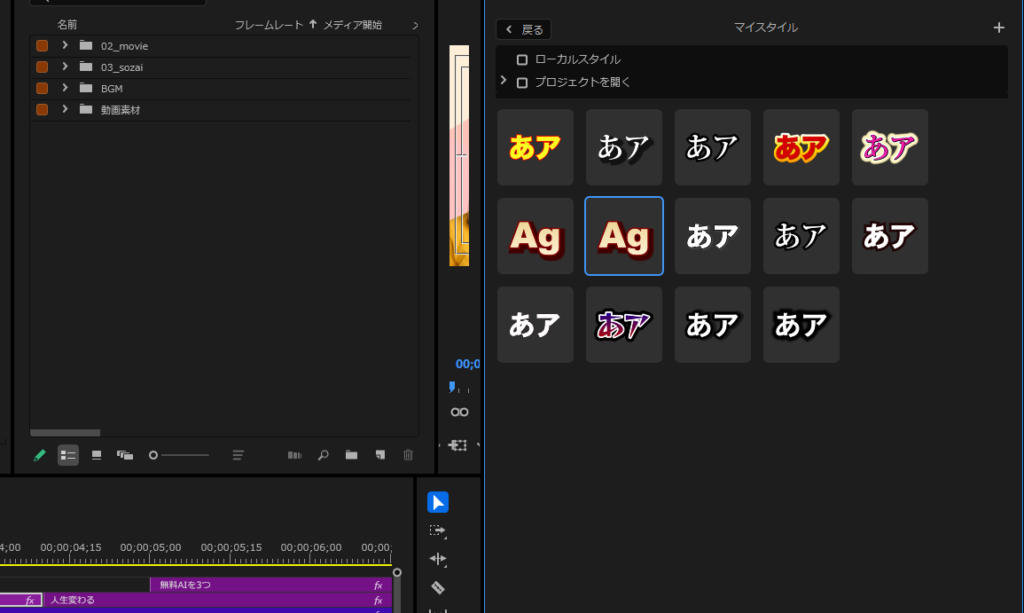Open the Find magnifier in project panel
Screen dimensions: 1024x613
coord(323,455)
